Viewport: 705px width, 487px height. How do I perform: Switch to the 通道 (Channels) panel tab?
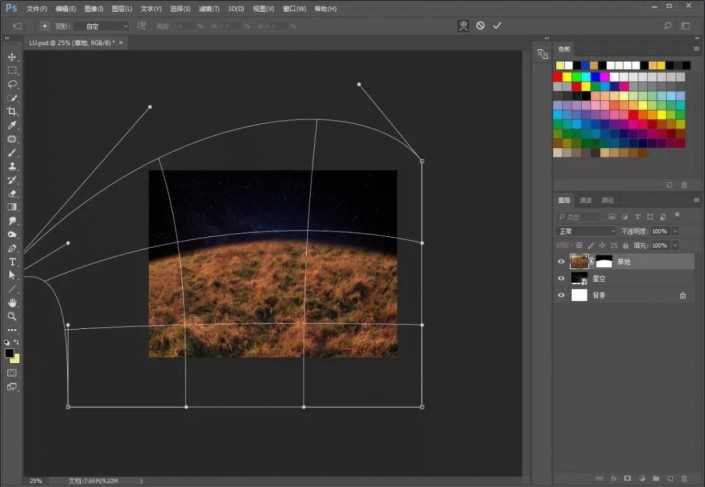(x=586, y=200)
